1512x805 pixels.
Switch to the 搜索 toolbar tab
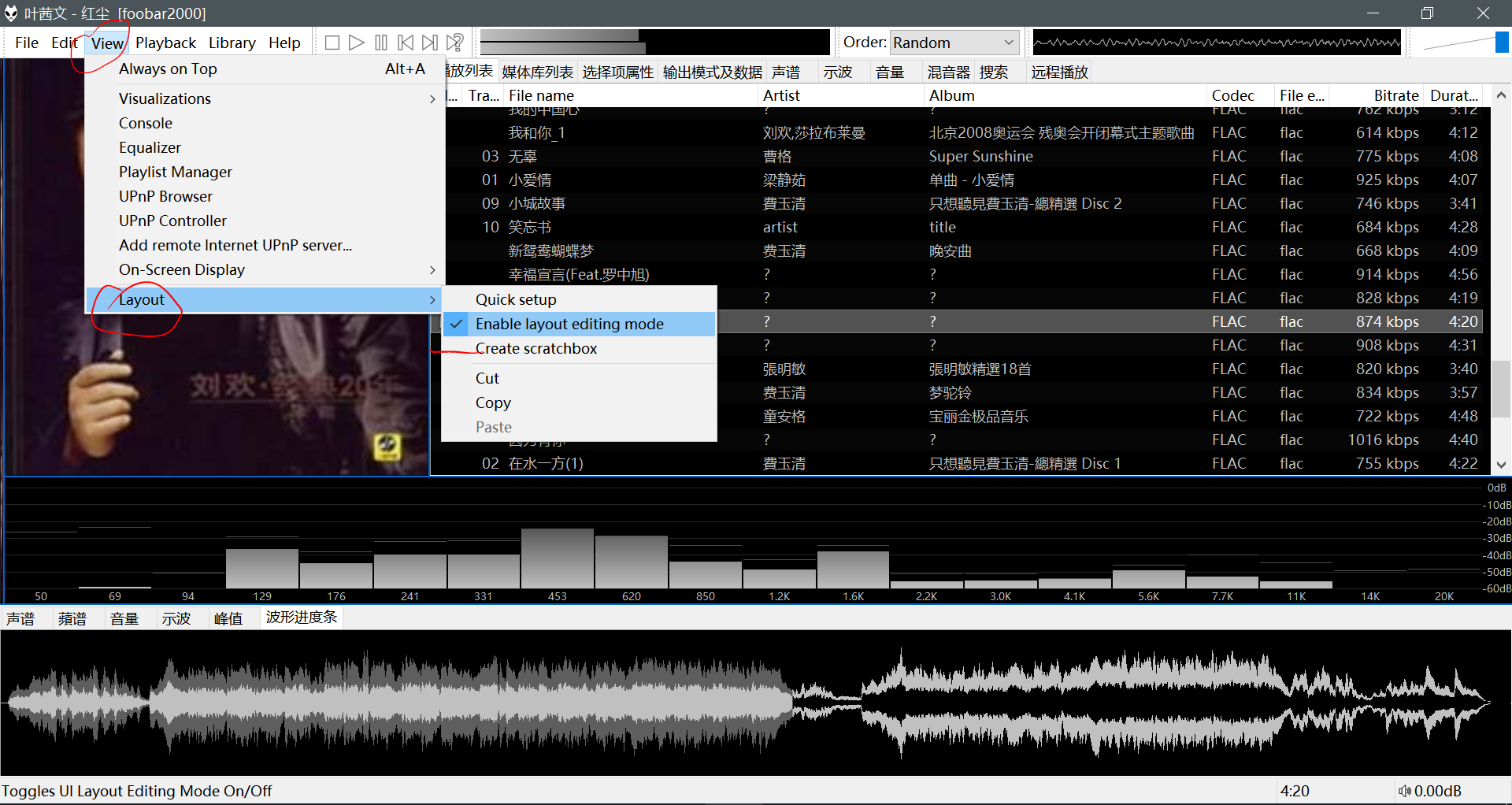tap(995, 72)
